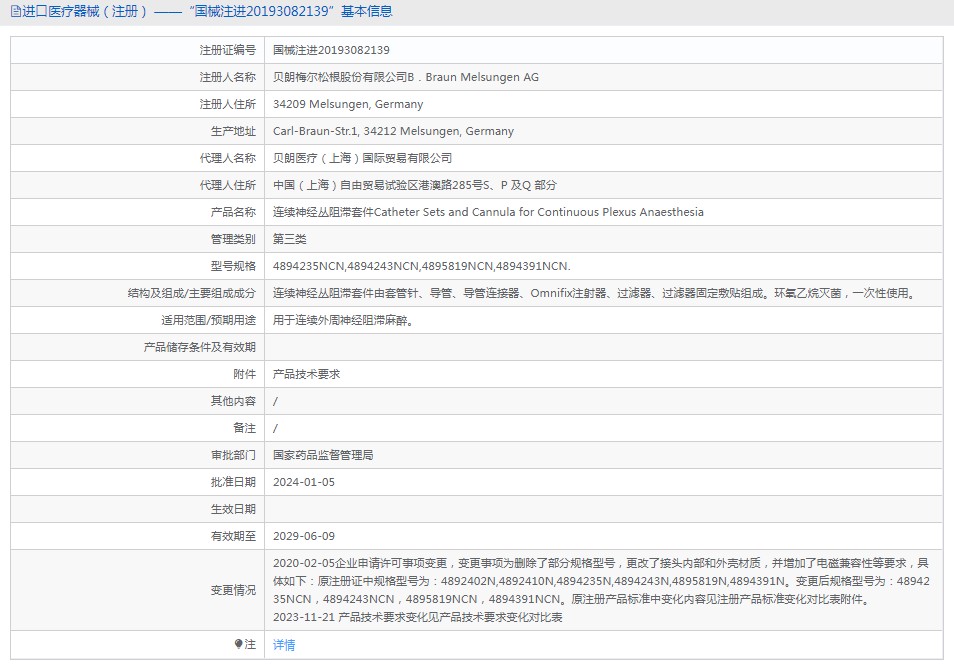This screenshot has width=954, height=667.
Task: Open the 详情 link
Action: [x=284, y=644]
